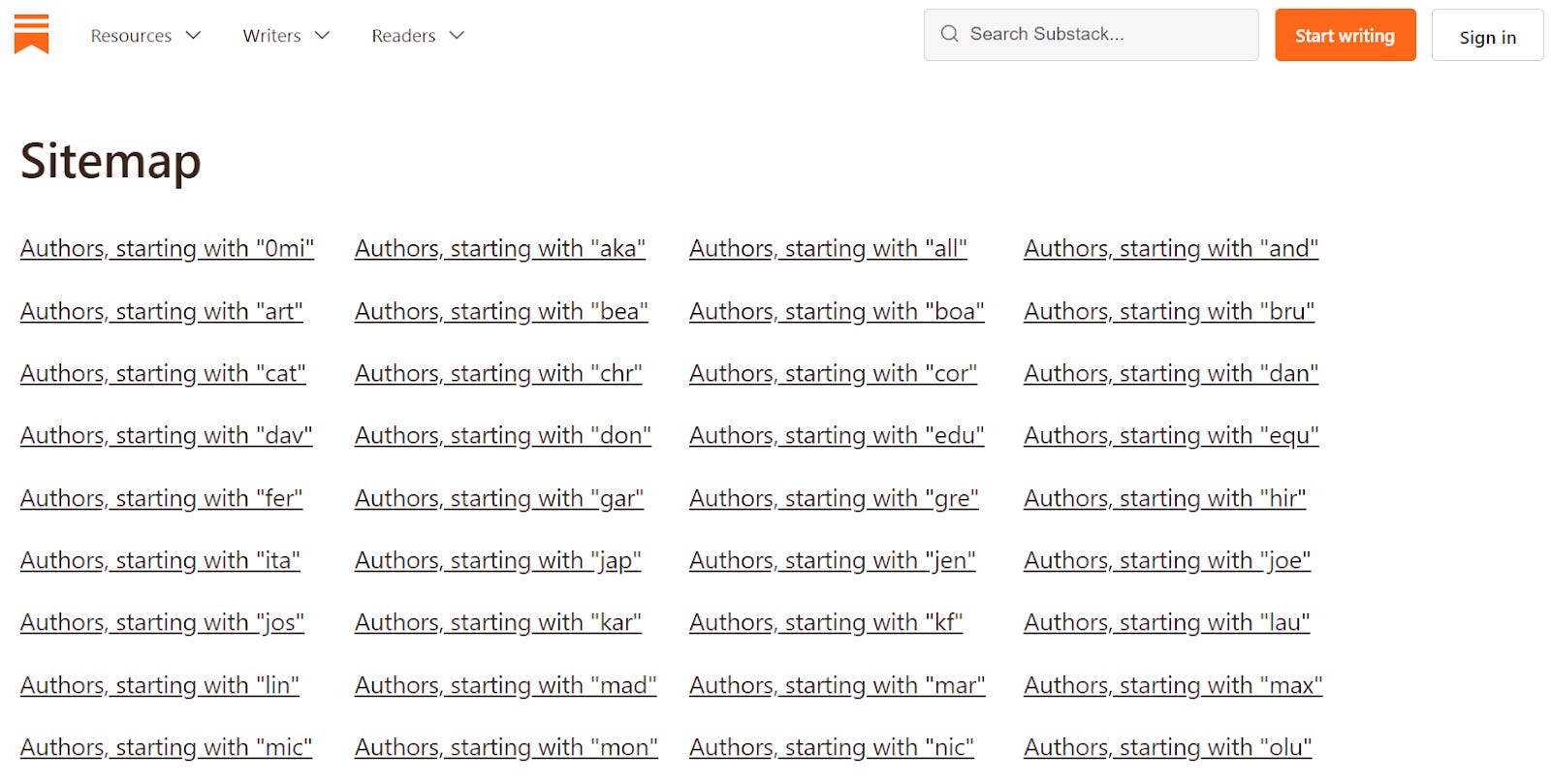Open authors starting with "mic"
This screenshot has width=1551, height=784.
point(166,747)
